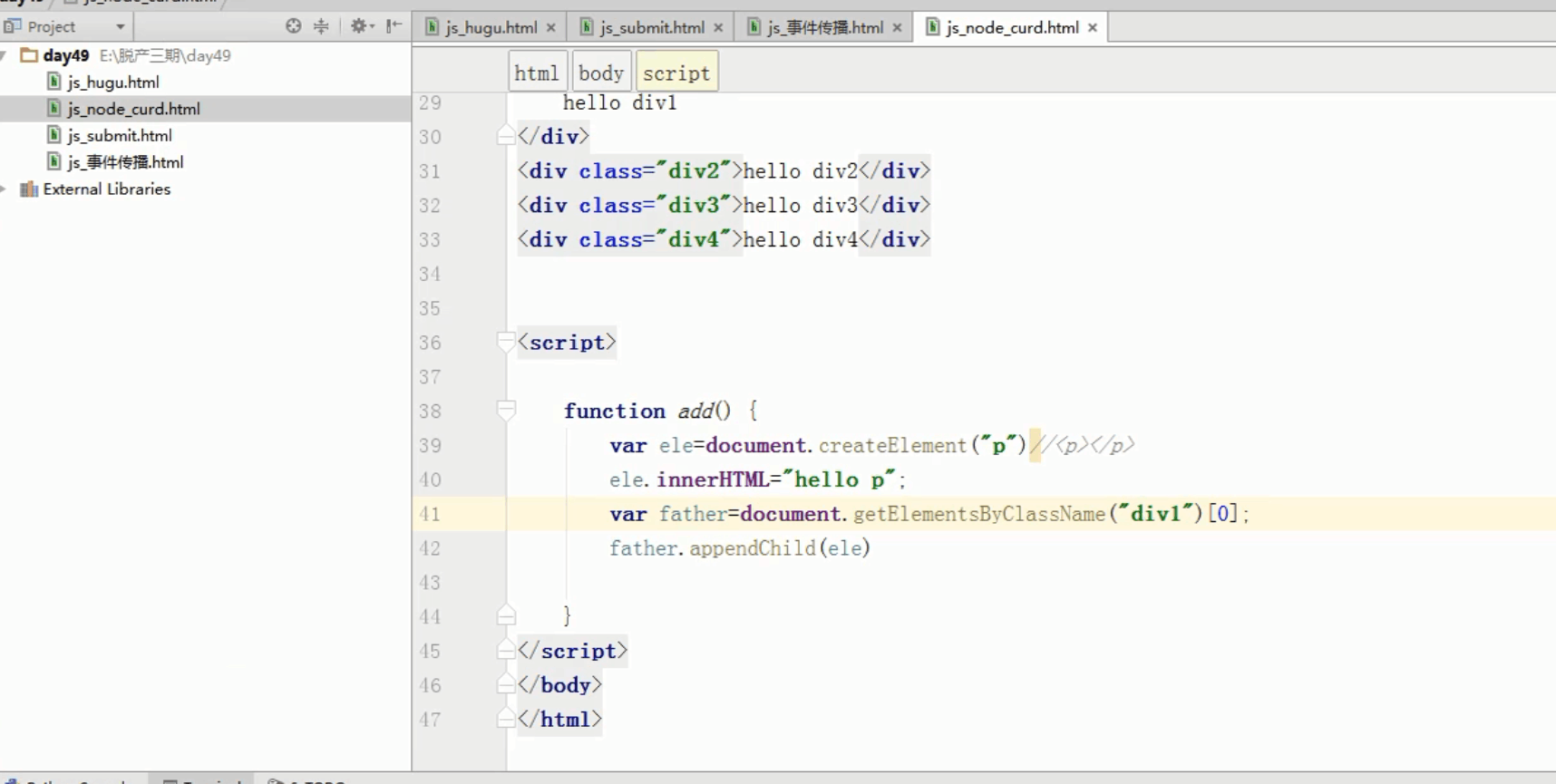Hide the Project tool window

(x=394, y=26)
